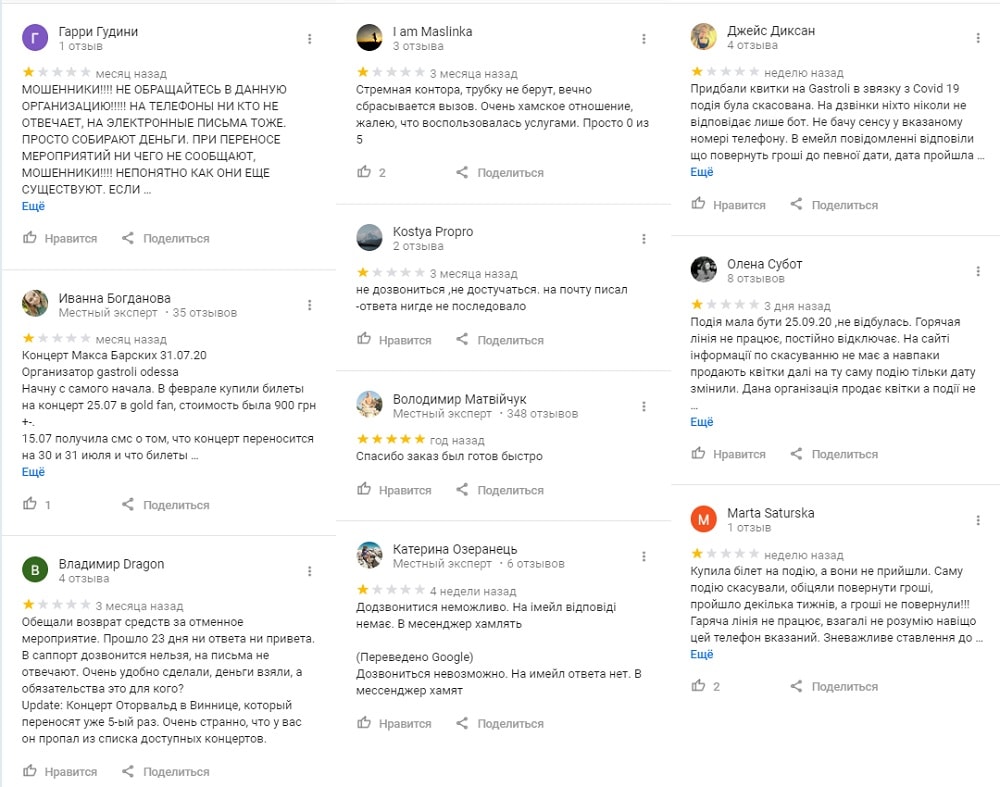Open three-dot menu on I am Maslinka review
The image size is (1000, 787).
pyautogui.click(x=645, y=39)
